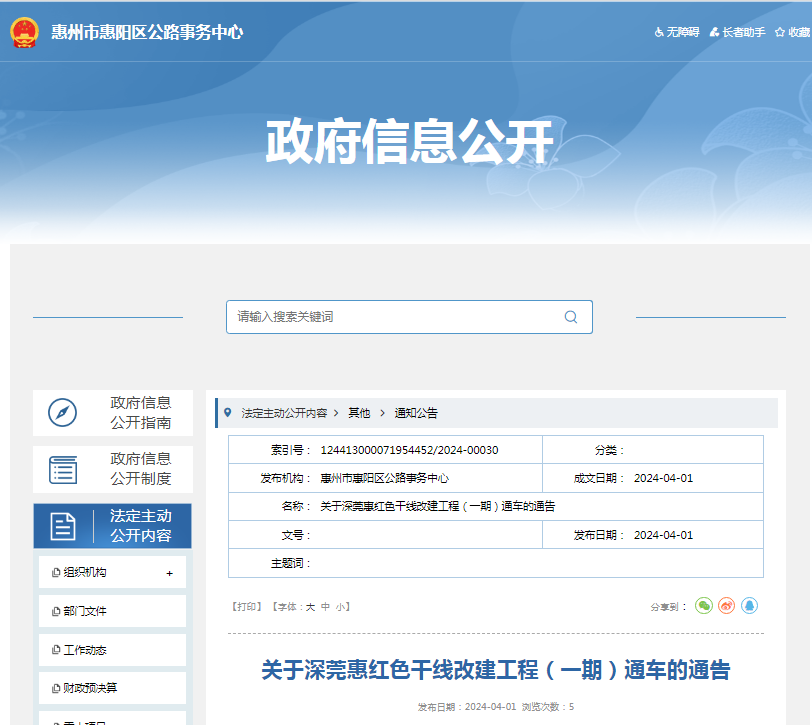The image size is (812, 725).
Task: Open the 无障碍 accessibility mode
Action: click(x=677, y=32)
